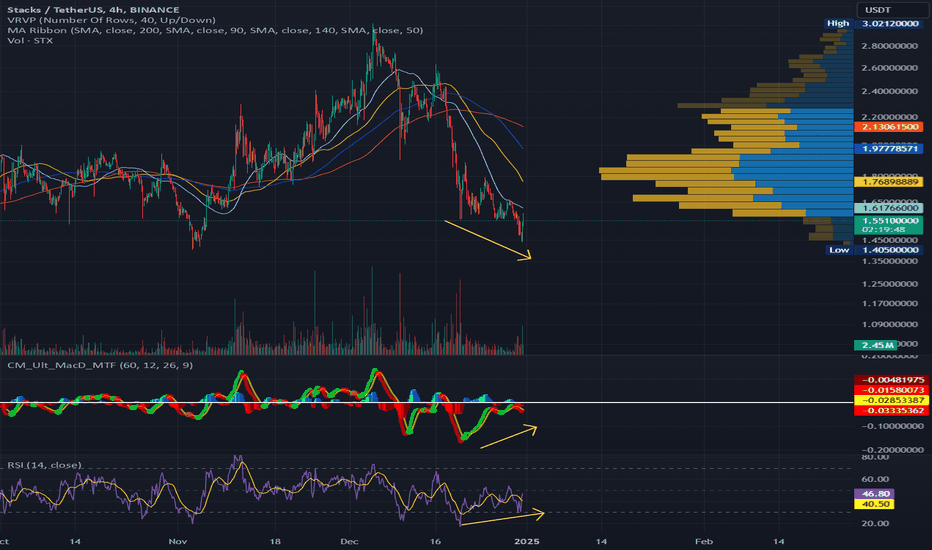Click the 18 date label on the time axis
The width and height of the screenshot is (932, 550).
tap(275, 541)
